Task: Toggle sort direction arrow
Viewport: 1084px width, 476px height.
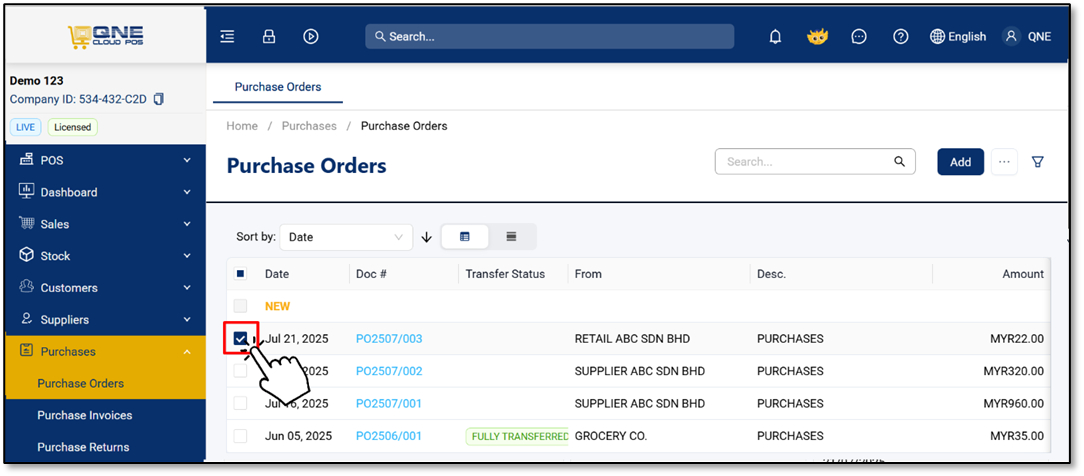Action: (x=427, y=237)
